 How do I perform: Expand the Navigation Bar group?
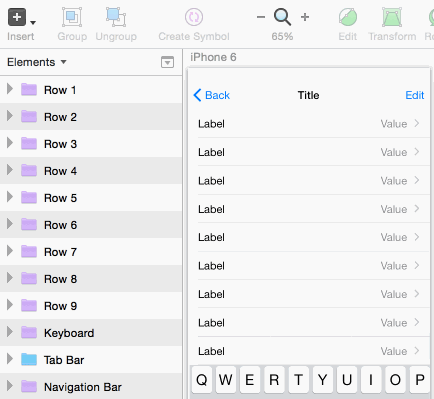coord(10,386)
